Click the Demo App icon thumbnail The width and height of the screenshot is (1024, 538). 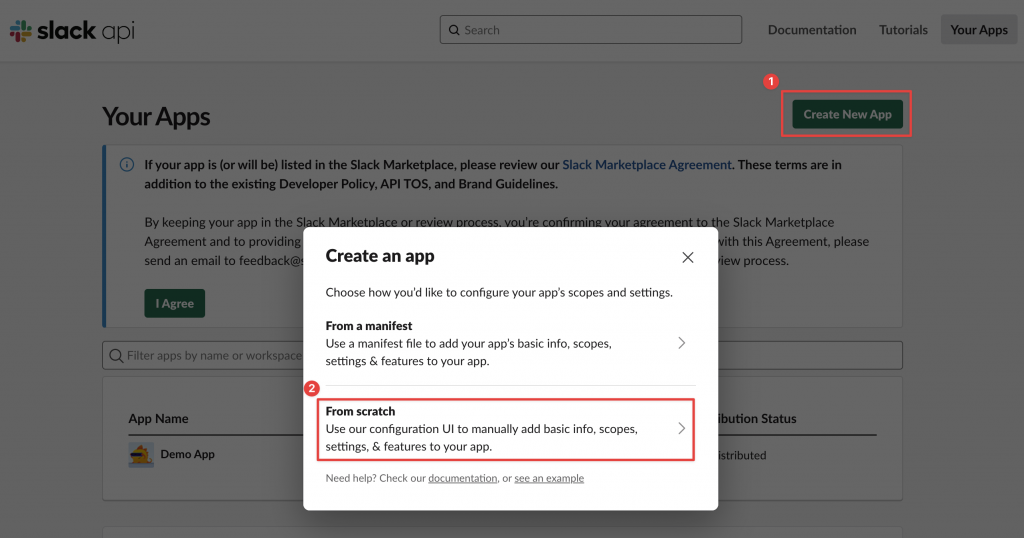click(141, 455)
